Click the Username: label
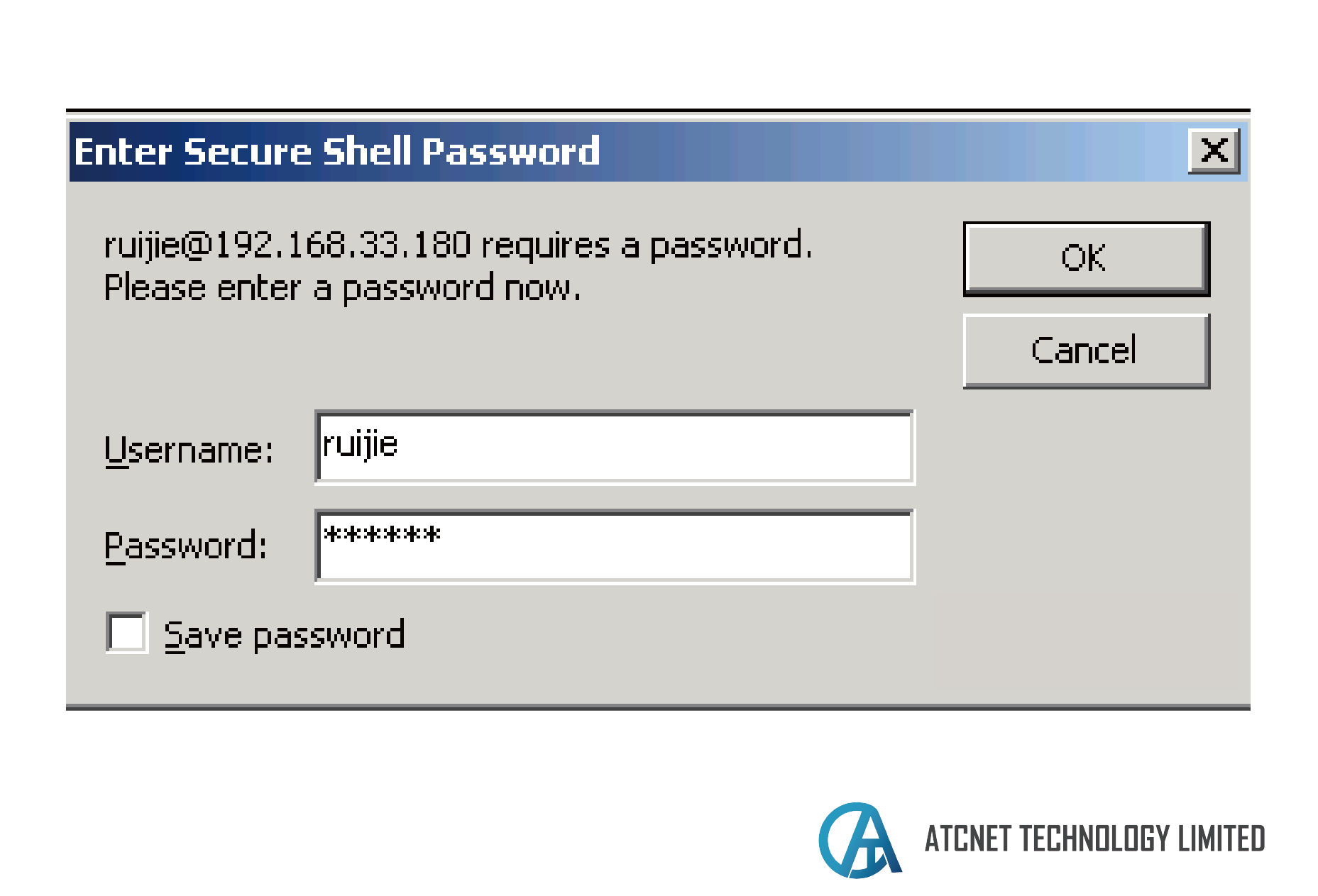 (189, 450)
